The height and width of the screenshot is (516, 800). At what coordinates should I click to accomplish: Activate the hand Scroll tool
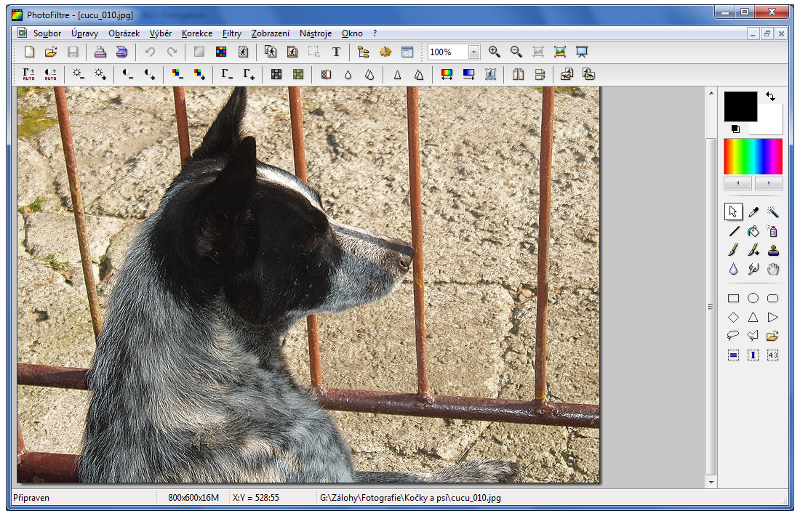tap(772, 269)
